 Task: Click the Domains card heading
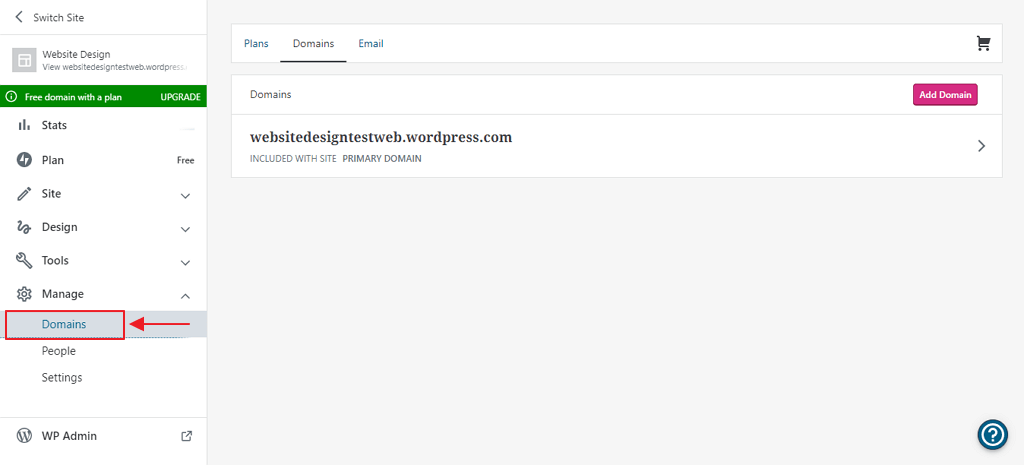point(270,95)
